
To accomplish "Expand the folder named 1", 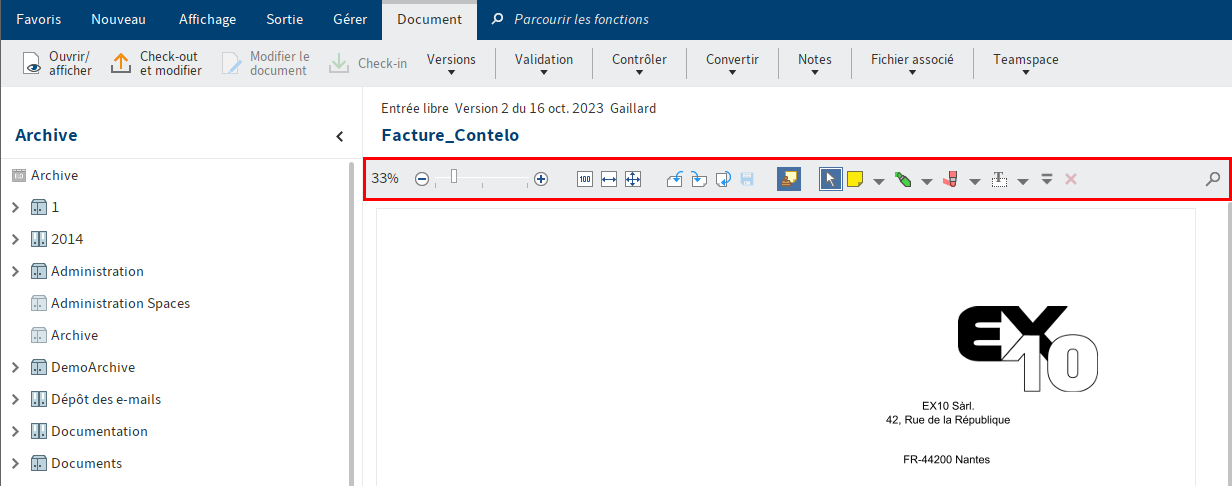I will [x=15, y=207].
